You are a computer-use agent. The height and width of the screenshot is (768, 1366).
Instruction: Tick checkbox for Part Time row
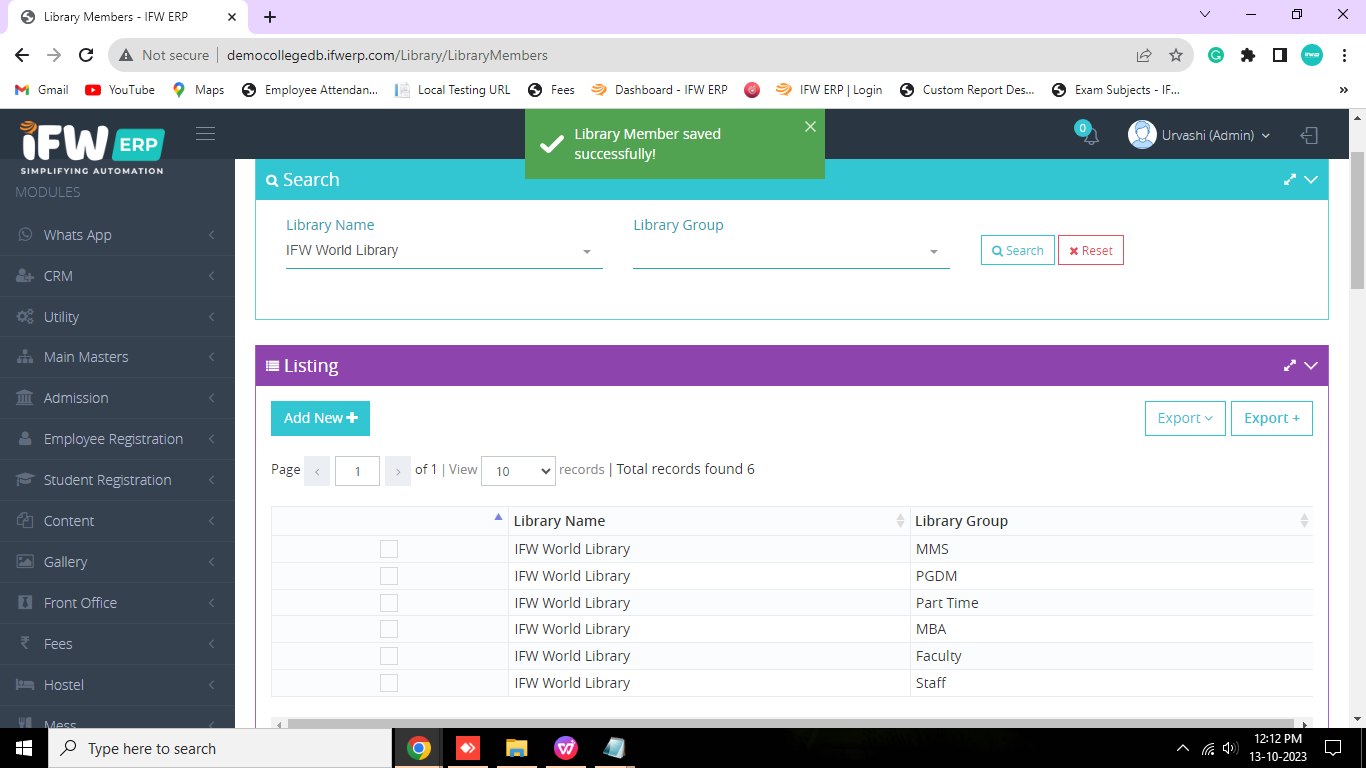pos(389,603)
